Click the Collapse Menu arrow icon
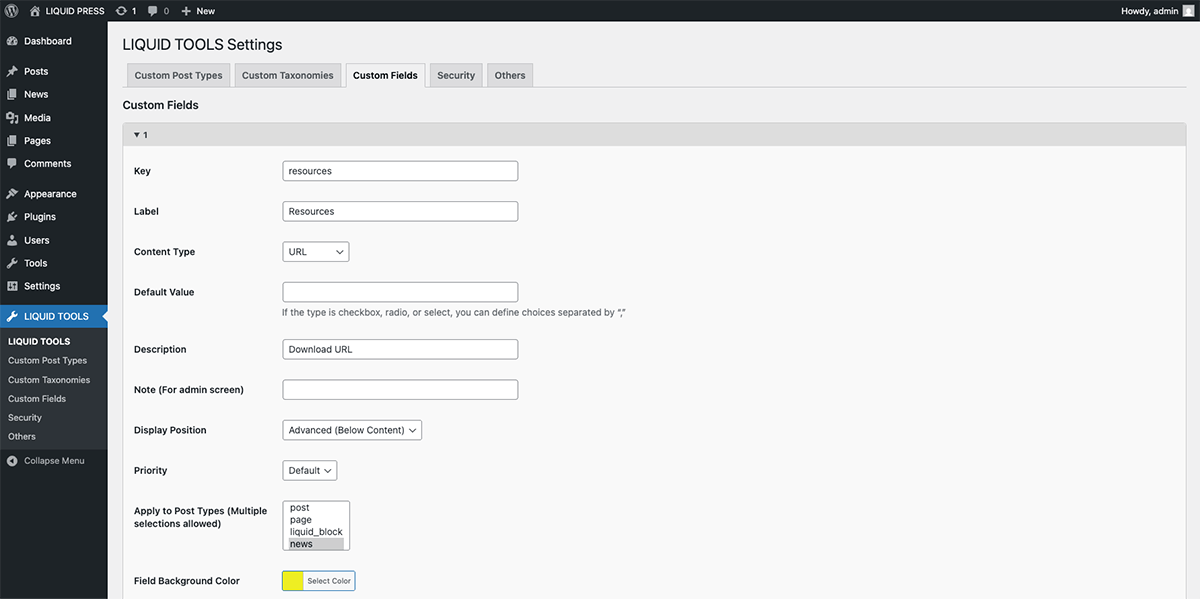1200x600 pixels. [x=12, y=461]
